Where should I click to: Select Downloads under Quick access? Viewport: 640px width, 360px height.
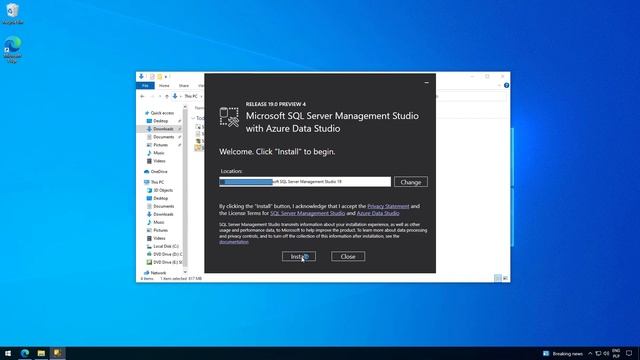coord(160,129)
